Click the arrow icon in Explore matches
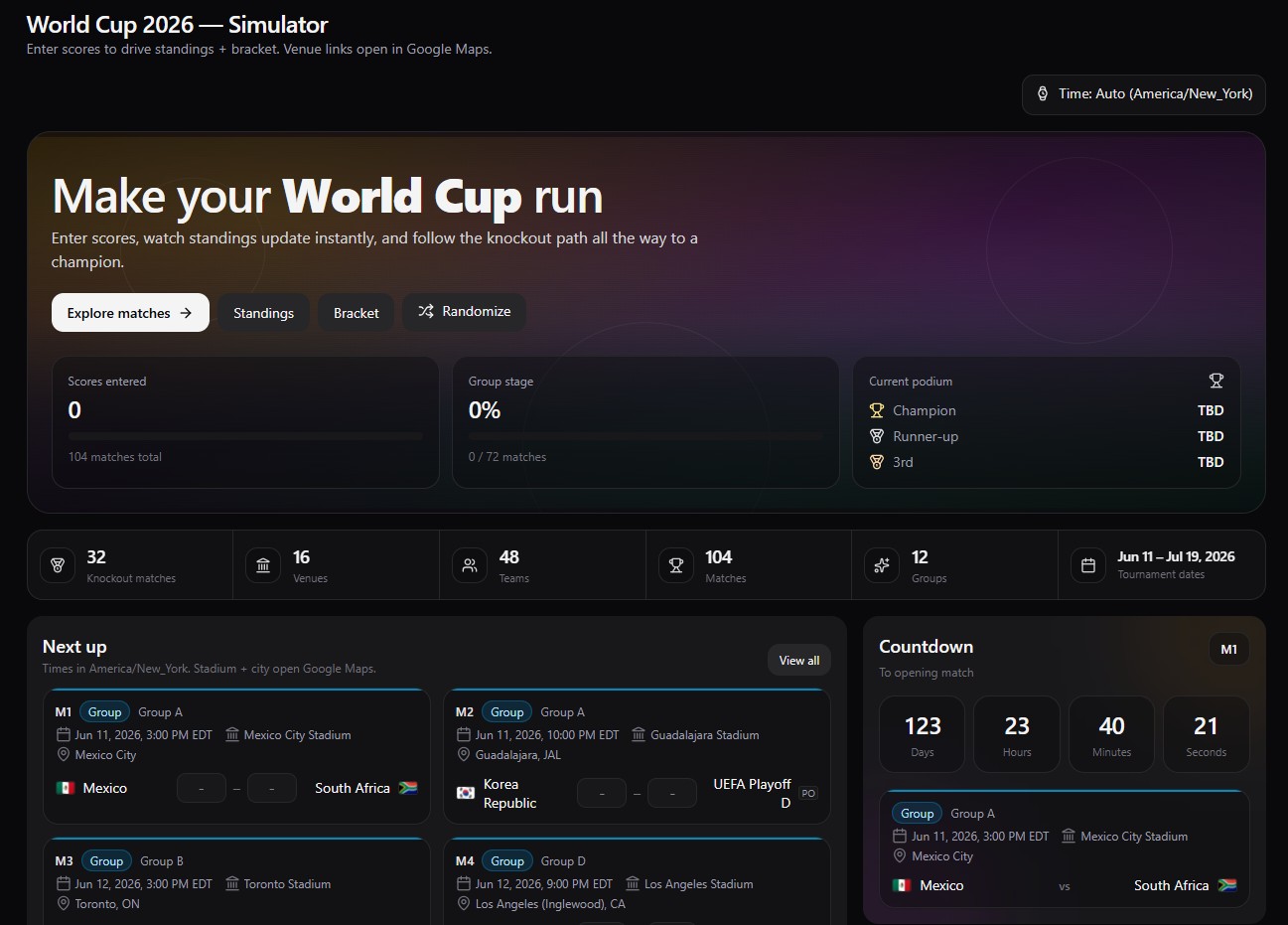 click(186, 313)
